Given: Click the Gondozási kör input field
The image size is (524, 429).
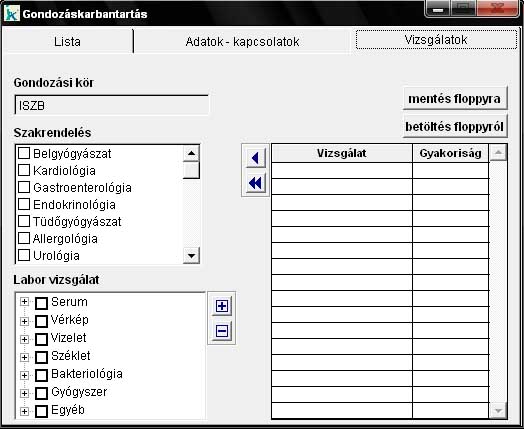Looking at the screenshot, I should [x=112, y=105].
